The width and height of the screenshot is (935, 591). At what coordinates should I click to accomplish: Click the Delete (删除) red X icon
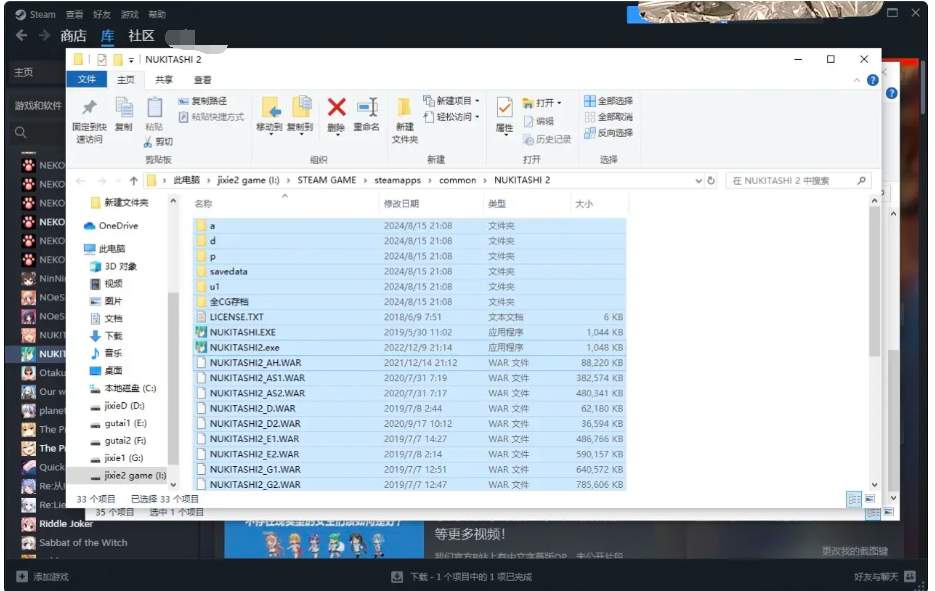336,108
